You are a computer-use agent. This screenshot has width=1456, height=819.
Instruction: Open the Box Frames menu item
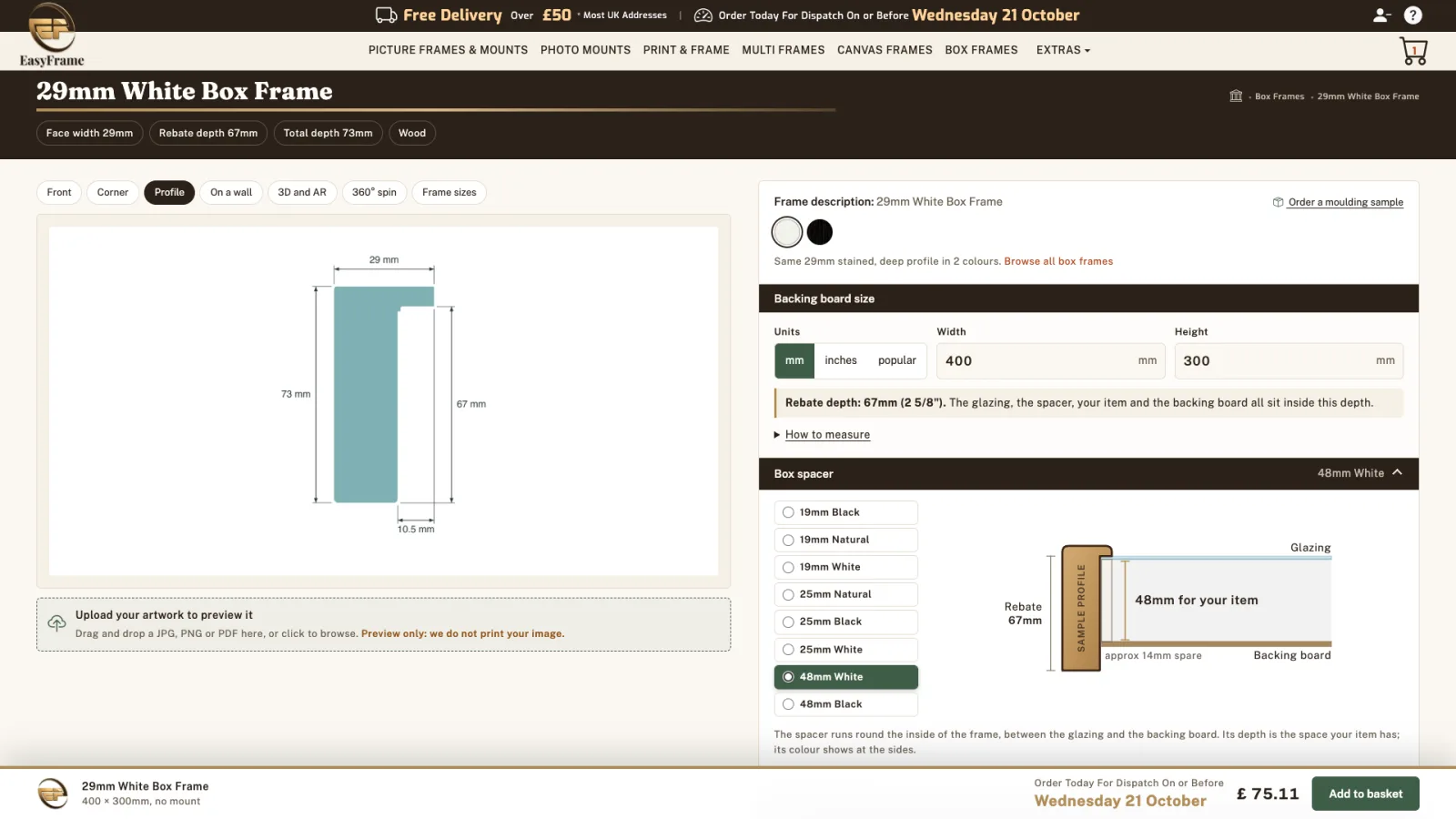pos(981,50)
